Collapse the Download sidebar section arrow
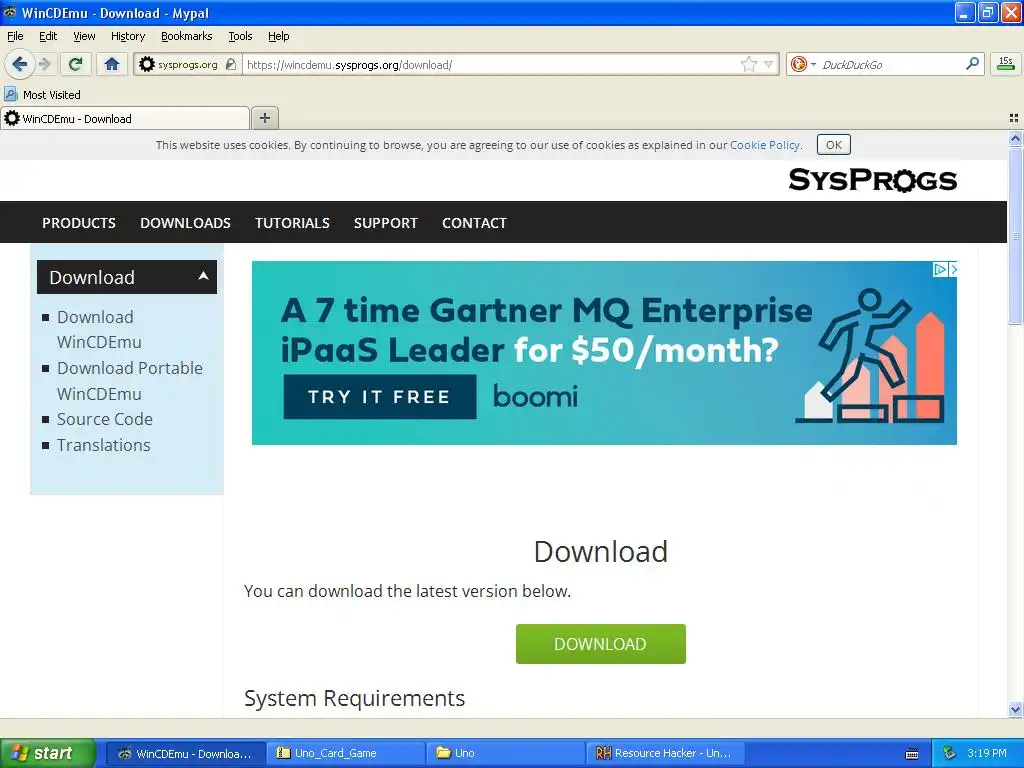The image size is (1024, 768). coord(204,276)
